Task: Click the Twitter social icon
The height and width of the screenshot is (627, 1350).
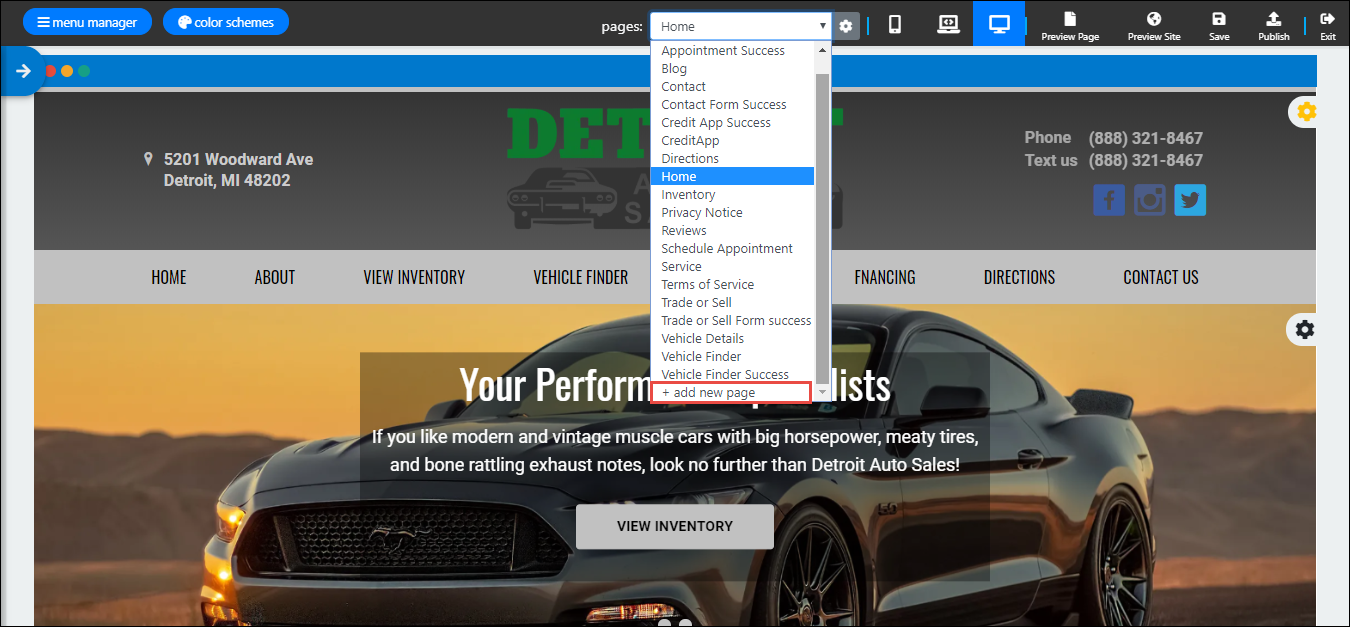Action: click(x=1190, y=200)
